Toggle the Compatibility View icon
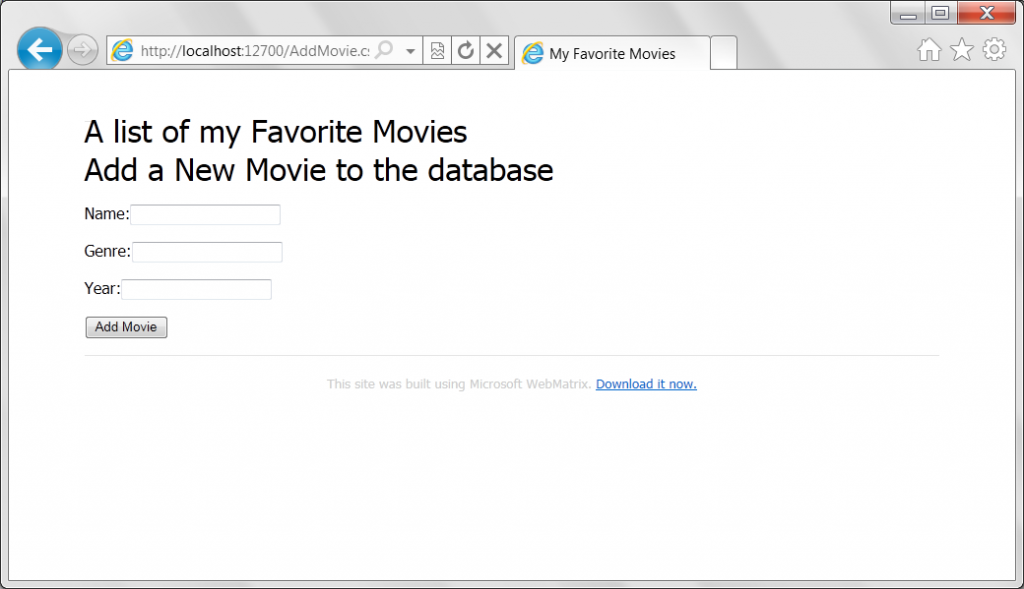Viewport: 1024px width, 589px height. tap(437, 50)
